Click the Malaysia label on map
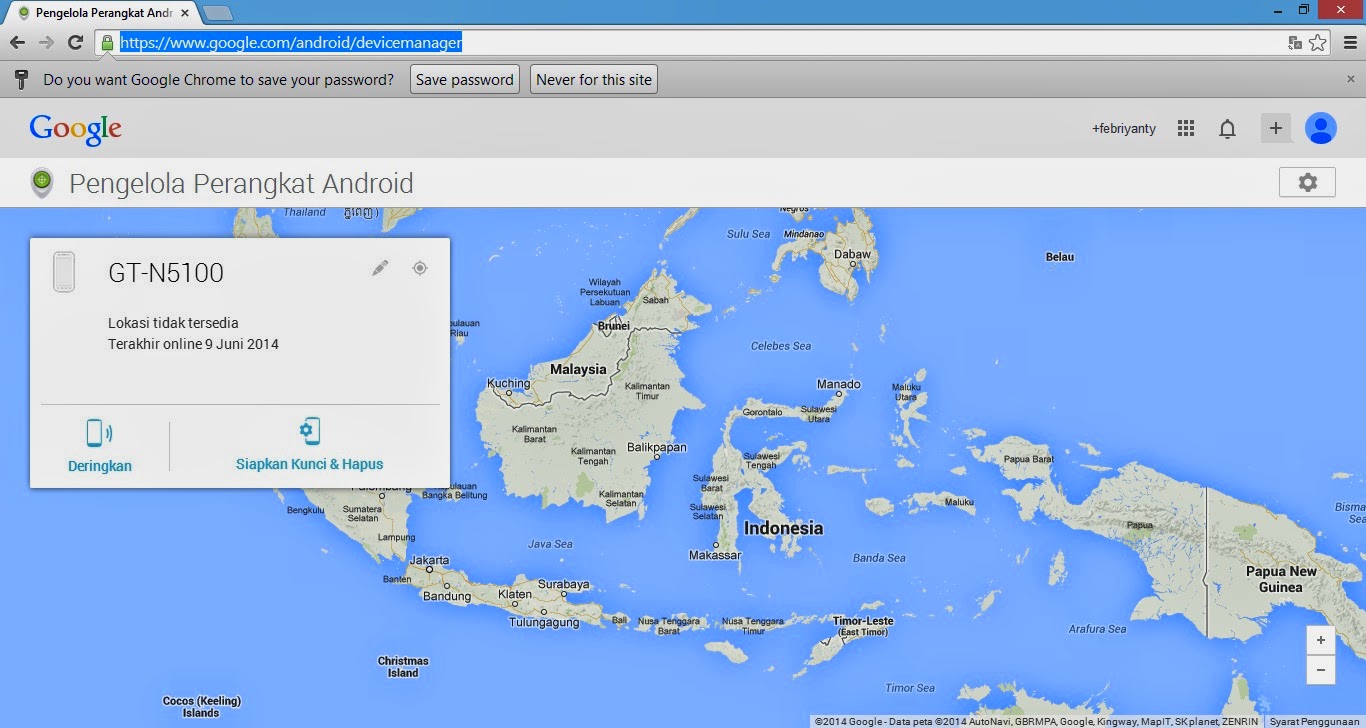1366x728 pixels. tap(578, 369)
